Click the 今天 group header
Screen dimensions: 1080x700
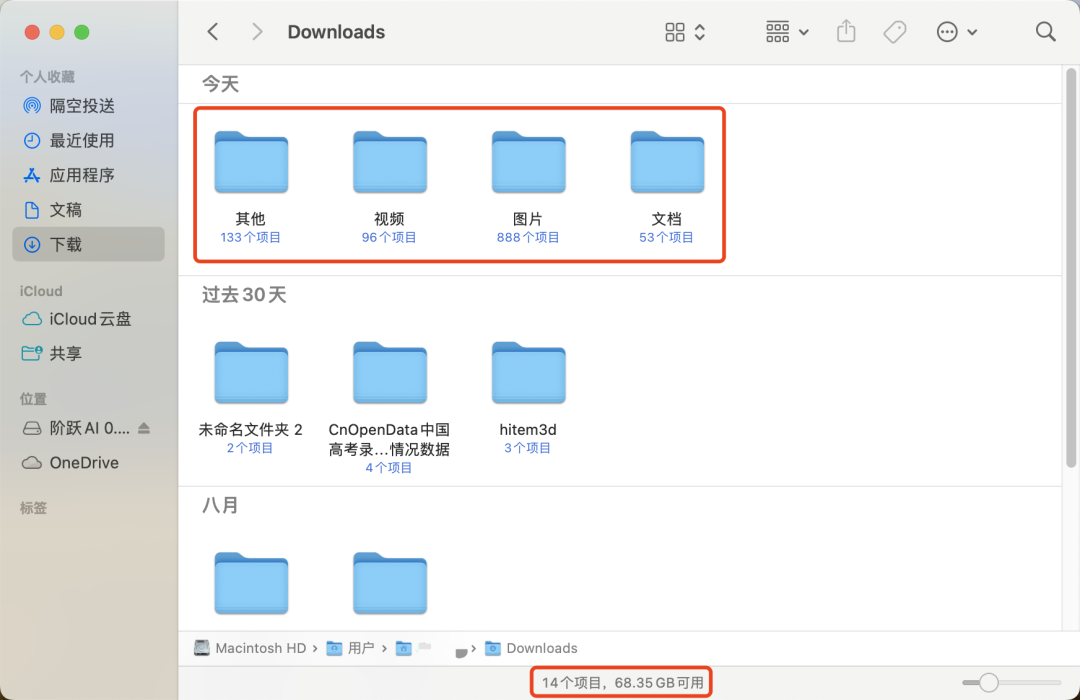click(220, 84)
